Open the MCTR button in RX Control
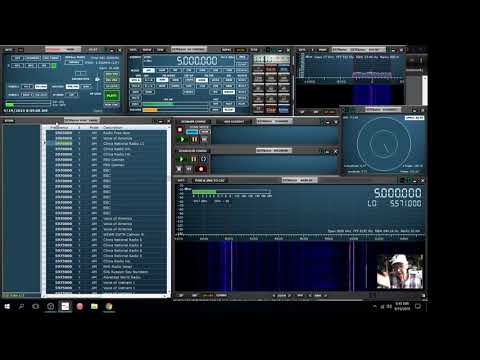Viewport: 480px width, 360px height. point(241,50)
